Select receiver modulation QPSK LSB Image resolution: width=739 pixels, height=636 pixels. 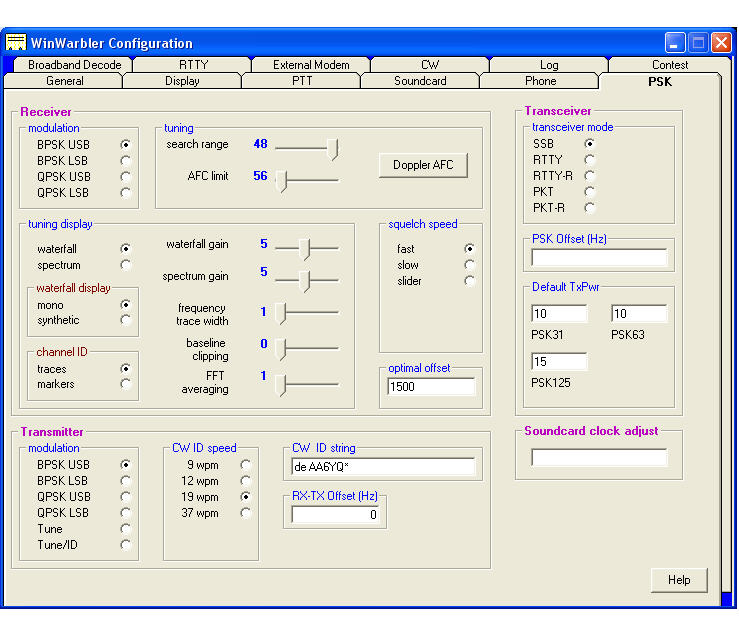click(x=125, y=192)
